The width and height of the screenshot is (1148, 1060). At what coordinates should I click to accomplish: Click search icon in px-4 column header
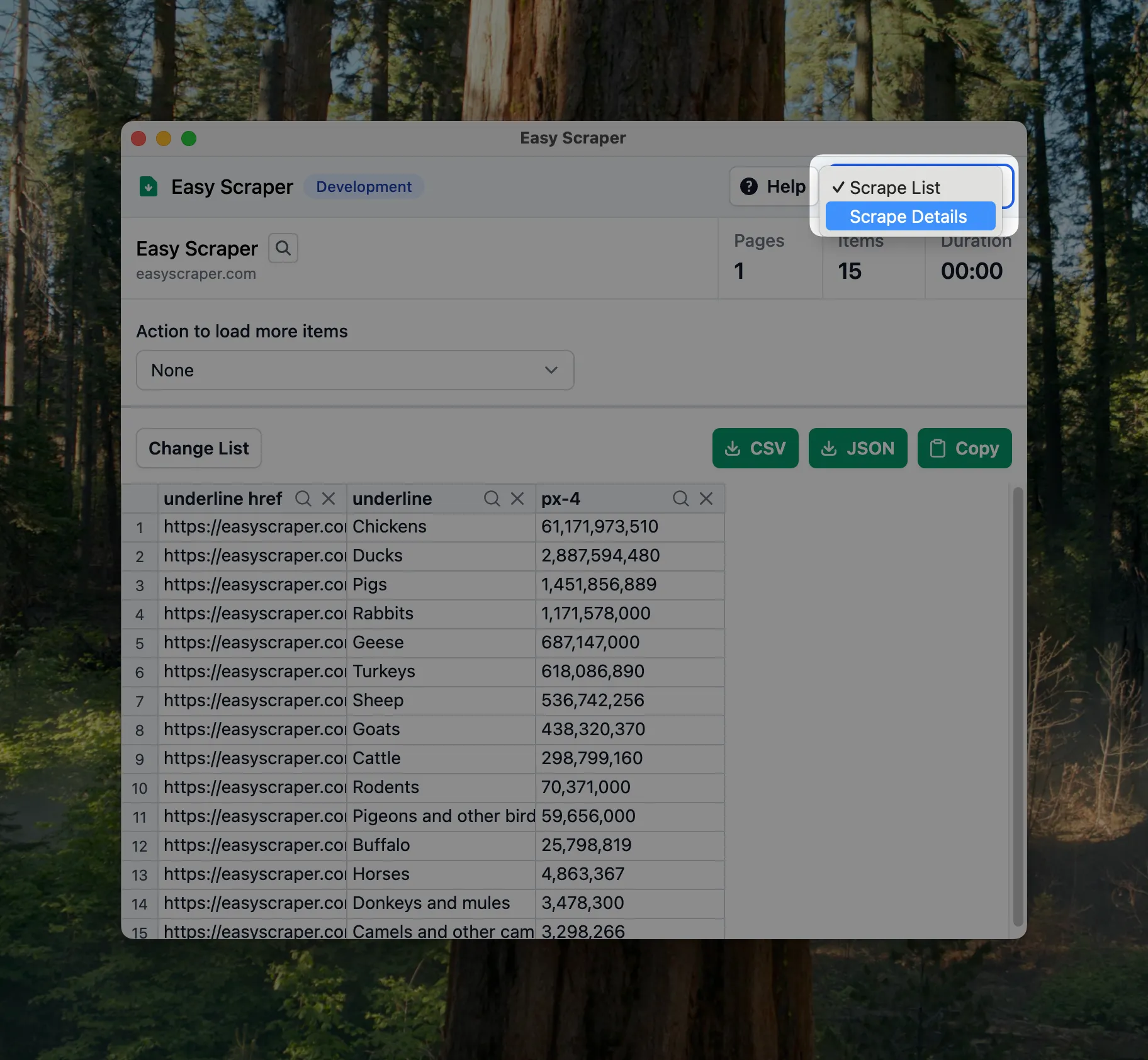click(x=680, y=499)
